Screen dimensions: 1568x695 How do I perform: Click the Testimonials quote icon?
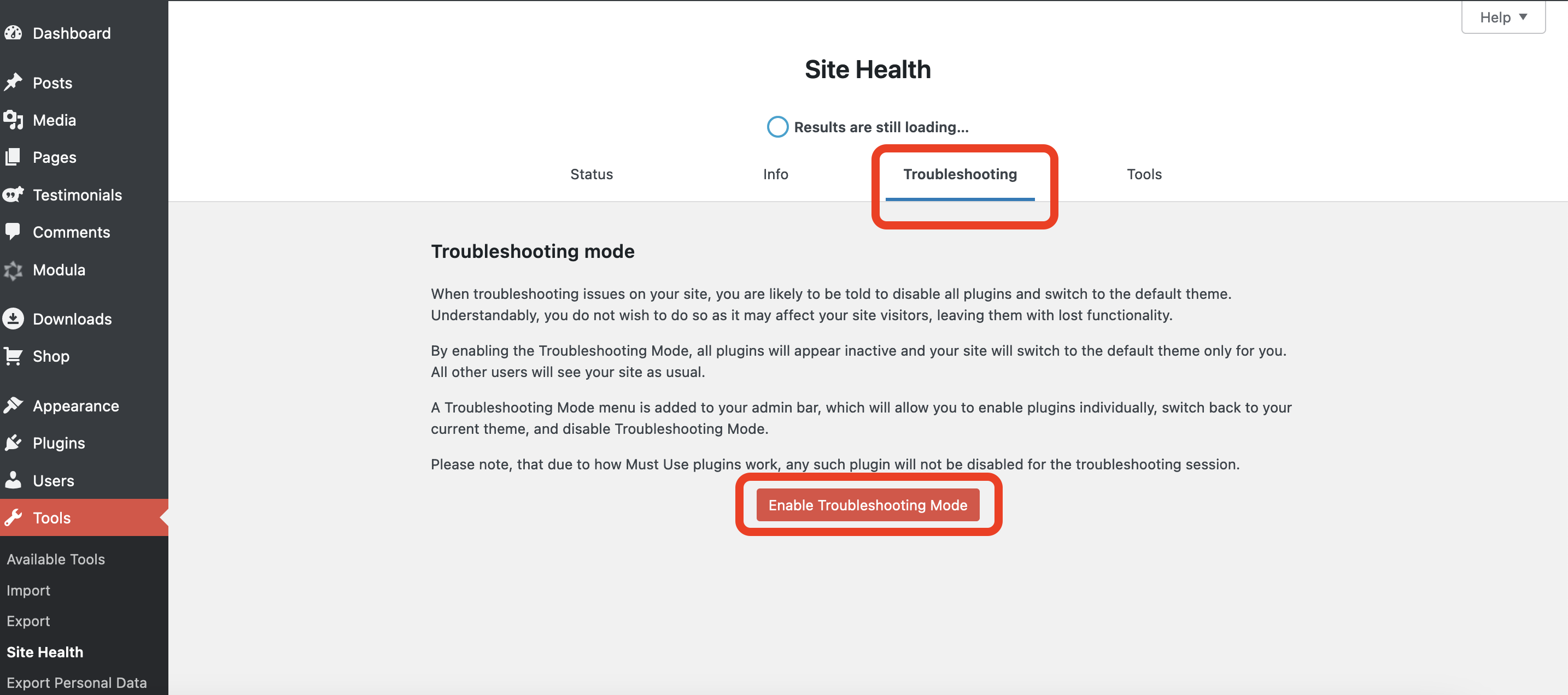[13, 195]
